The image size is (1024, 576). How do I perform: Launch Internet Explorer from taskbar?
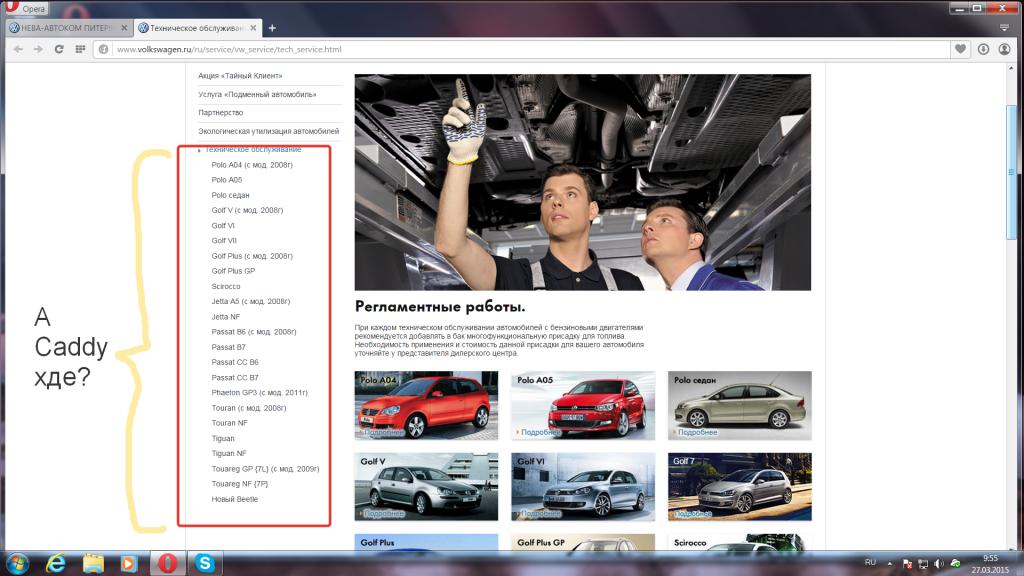56,563
